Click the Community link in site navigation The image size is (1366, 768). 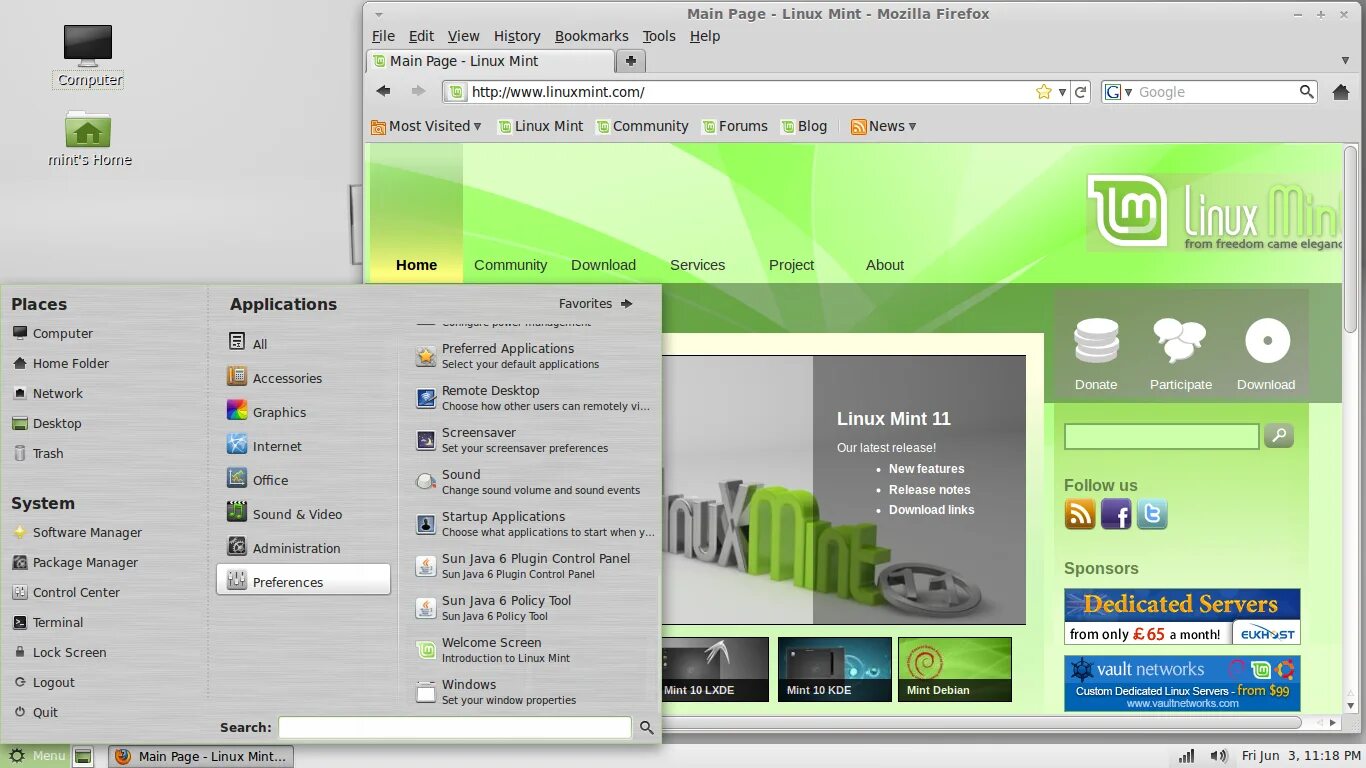pyautogui.click(x=510, y=265)
